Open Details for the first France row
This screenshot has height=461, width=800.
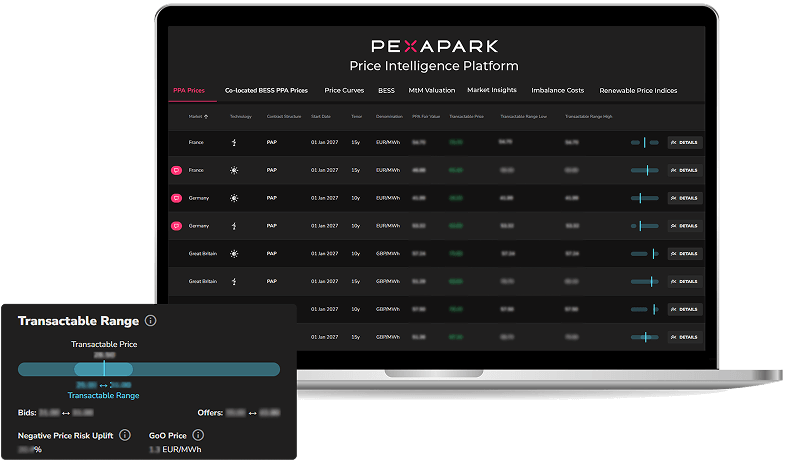point(684,143)
